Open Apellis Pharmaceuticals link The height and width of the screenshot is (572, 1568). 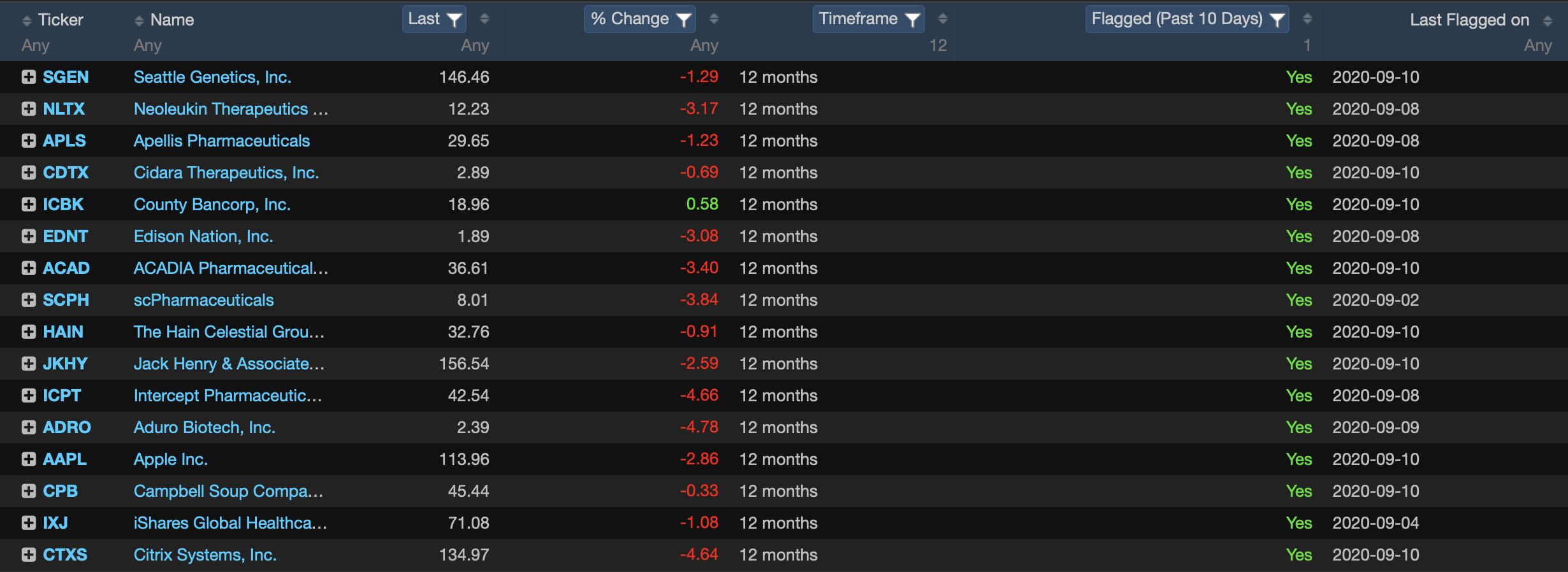[x=222, y=141]
